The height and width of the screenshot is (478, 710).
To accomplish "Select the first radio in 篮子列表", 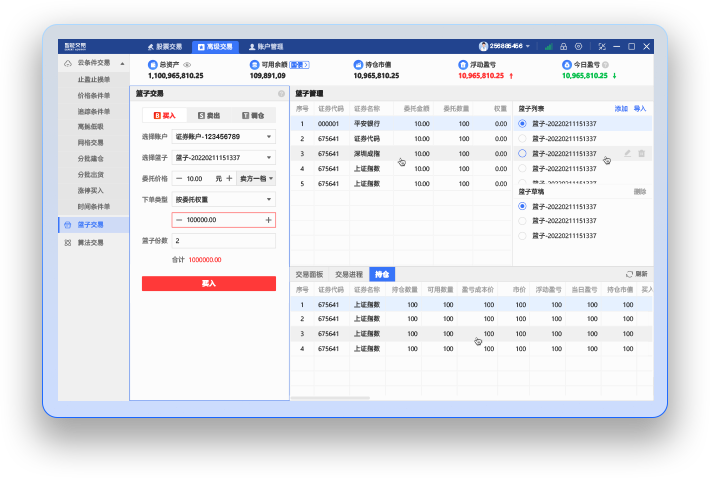I will (x=522, y=123).
